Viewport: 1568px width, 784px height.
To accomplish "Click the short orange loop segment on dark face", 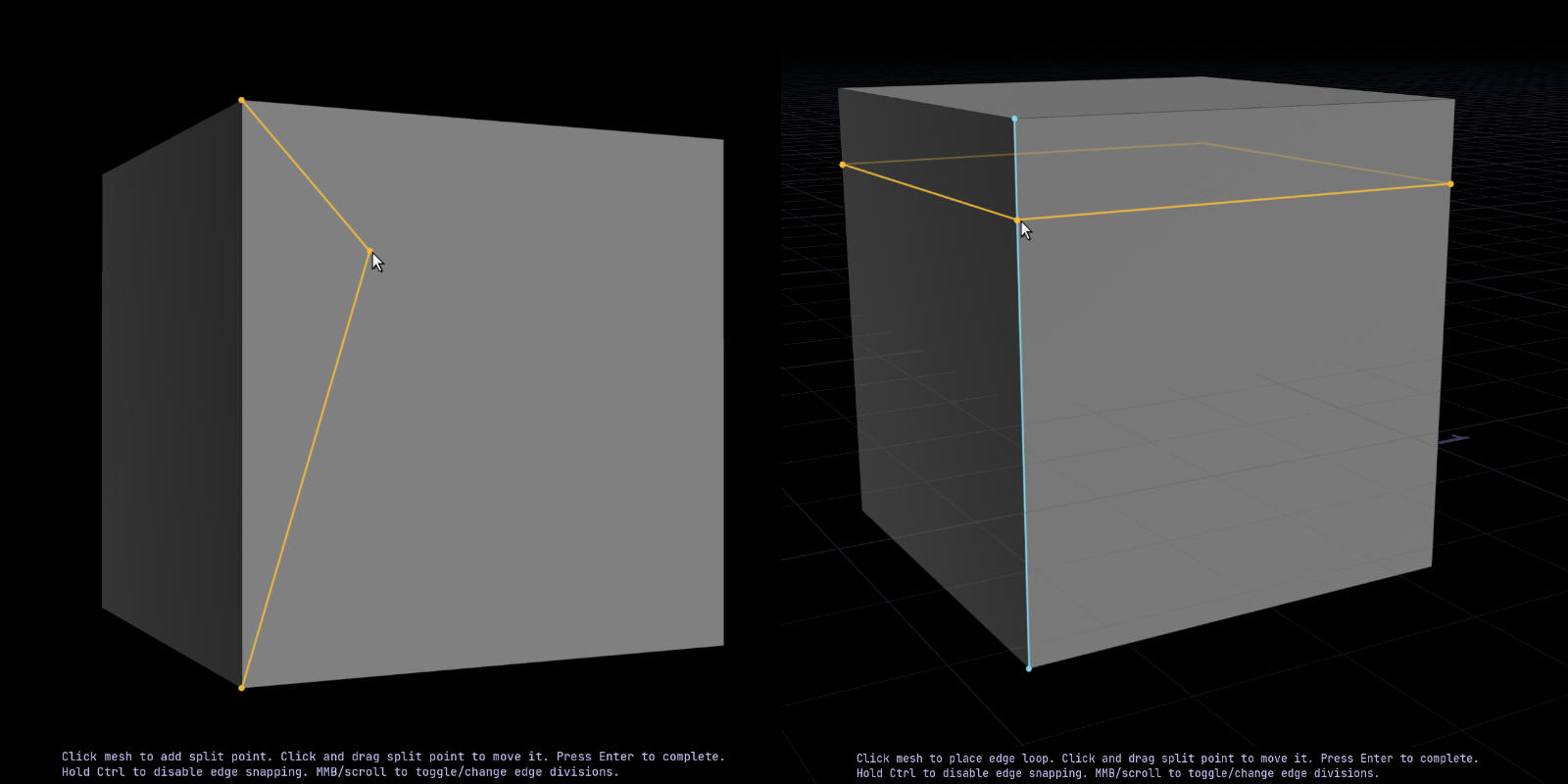I will 929,192.
